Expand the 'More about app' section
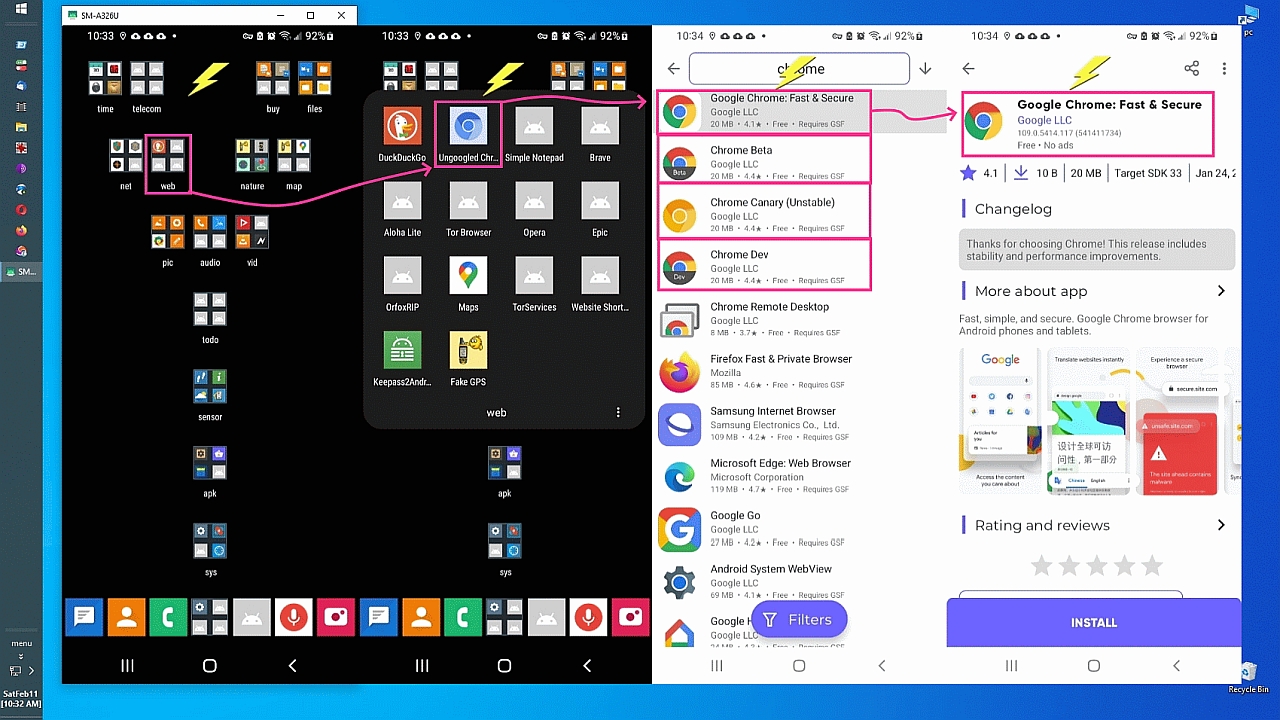The height and width of the screenshot is (720, 1280). tap(1093, 291)
